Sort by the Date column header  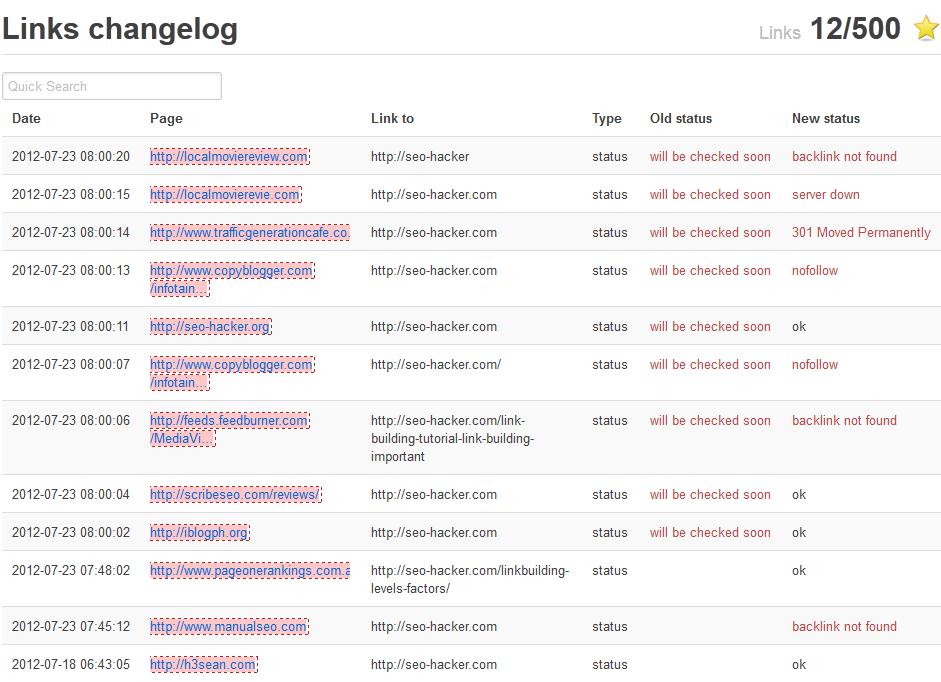pyautogui.click(x=27, y=118)
